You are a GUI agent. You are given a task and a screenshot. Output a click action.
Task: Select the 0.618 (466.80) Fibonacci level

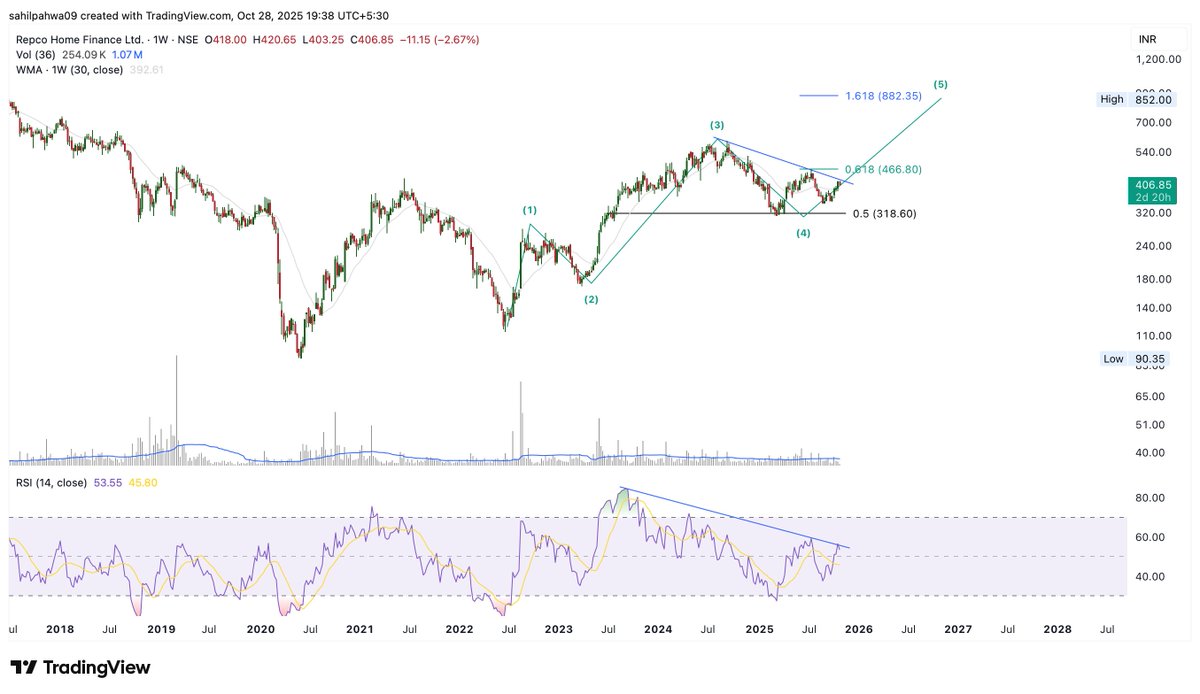(x=883, y=170)
